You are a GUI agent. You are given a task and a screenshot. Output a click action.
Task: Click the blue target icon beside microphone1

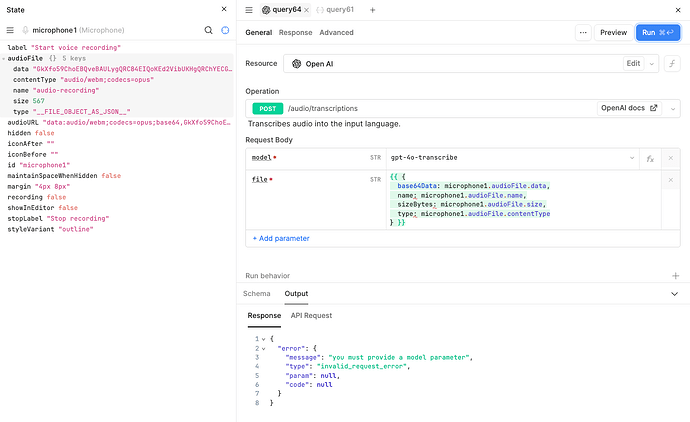225,30
